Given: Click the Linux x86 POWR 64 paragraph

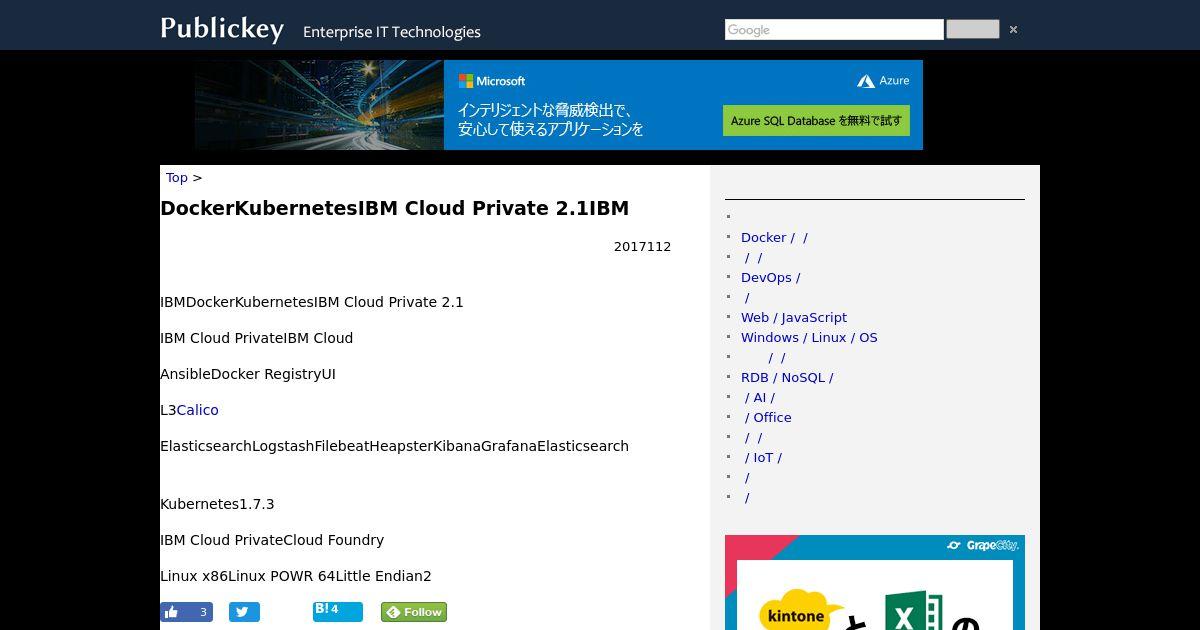Looking at the screenshot, I should pyautogui.click(x=296, y=576).
